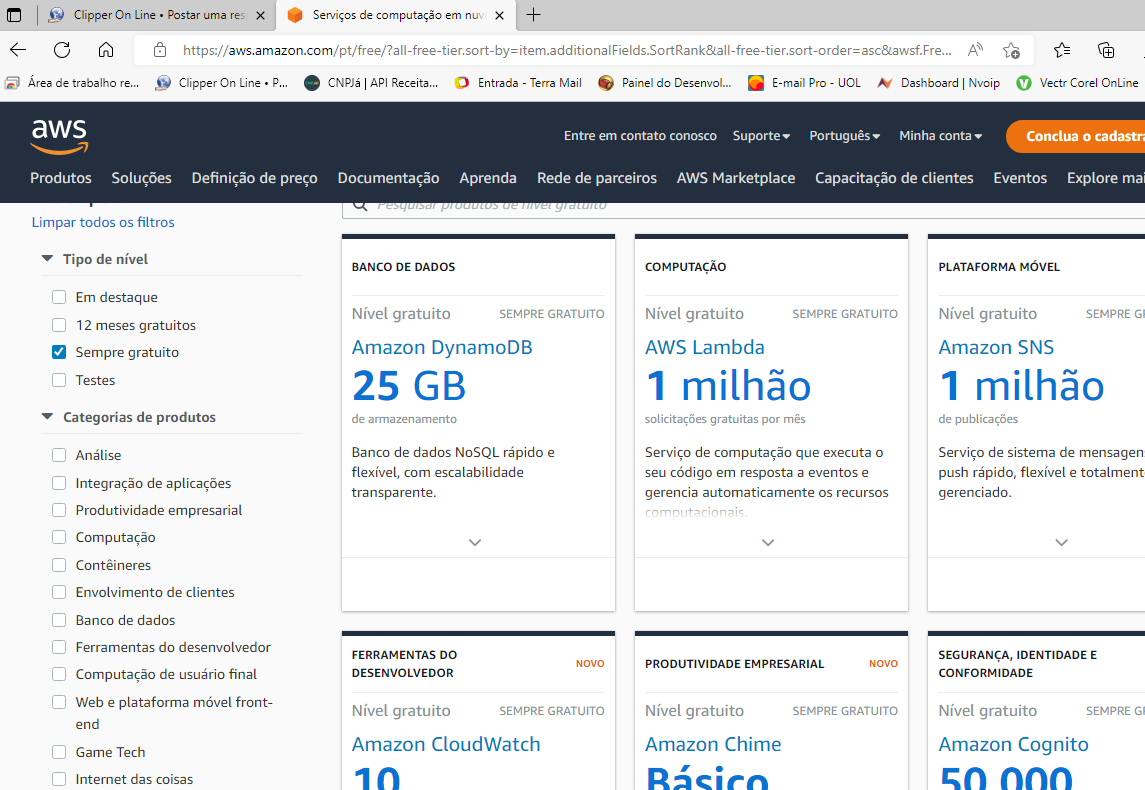Open Painel do Desenvolvedor bookmark
1145x790 pixels.
(665, 83)
